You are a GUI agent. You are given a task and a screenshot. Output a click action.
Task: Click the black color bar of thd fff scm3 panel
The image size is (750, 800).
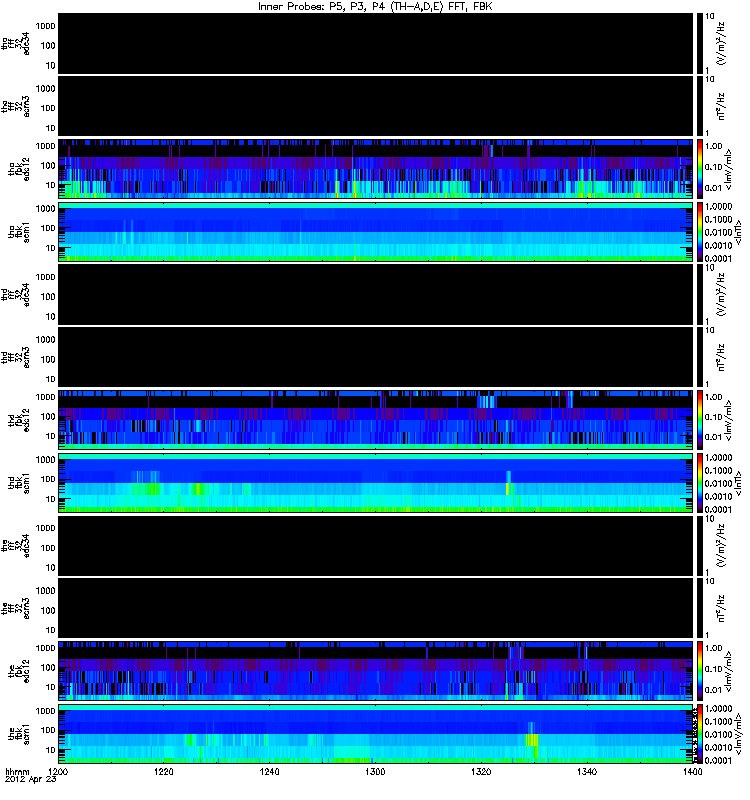pyautogui.click(x=699, y=357)
